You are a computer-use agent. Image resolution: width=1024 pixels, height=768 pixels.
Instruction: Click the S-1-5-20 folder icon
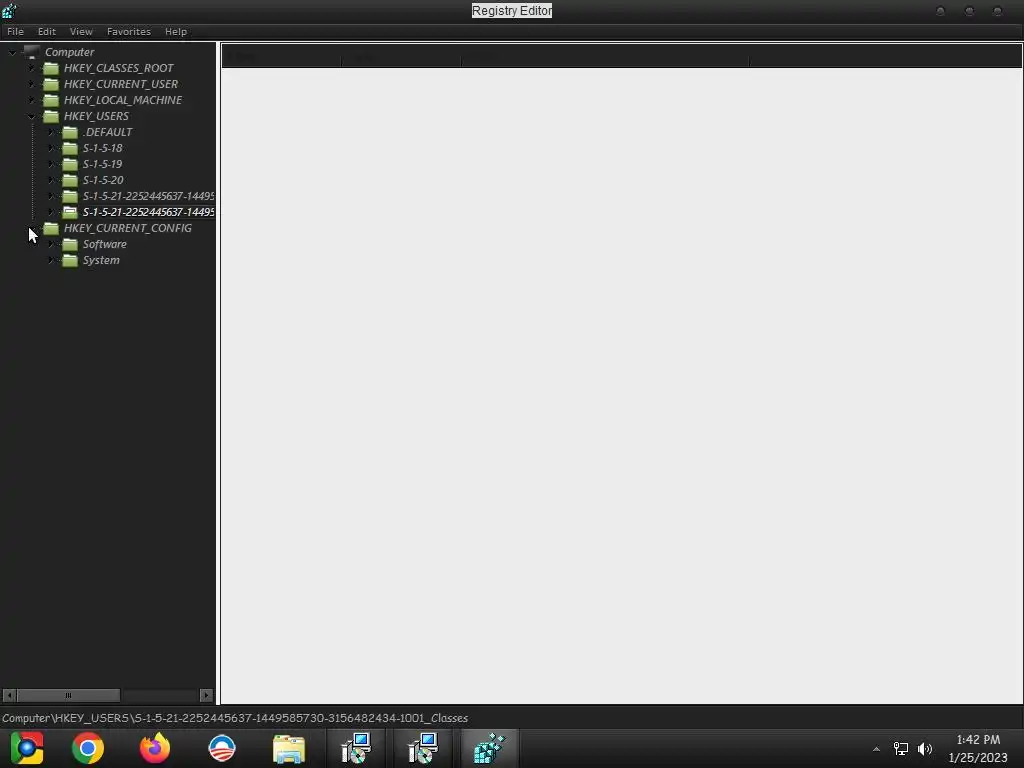click(x=70, y=180)
